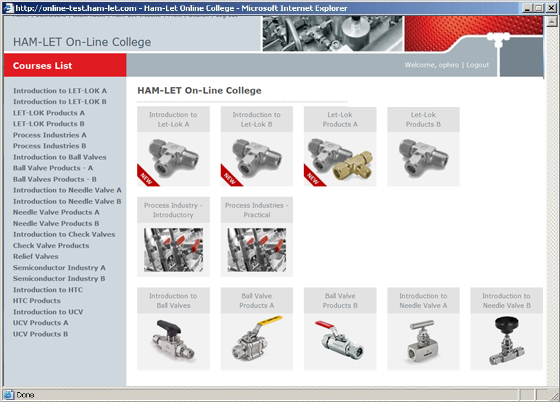Screen dimensions: 560x402
Task: Open Check Valve Products course link
Action: 51,245
